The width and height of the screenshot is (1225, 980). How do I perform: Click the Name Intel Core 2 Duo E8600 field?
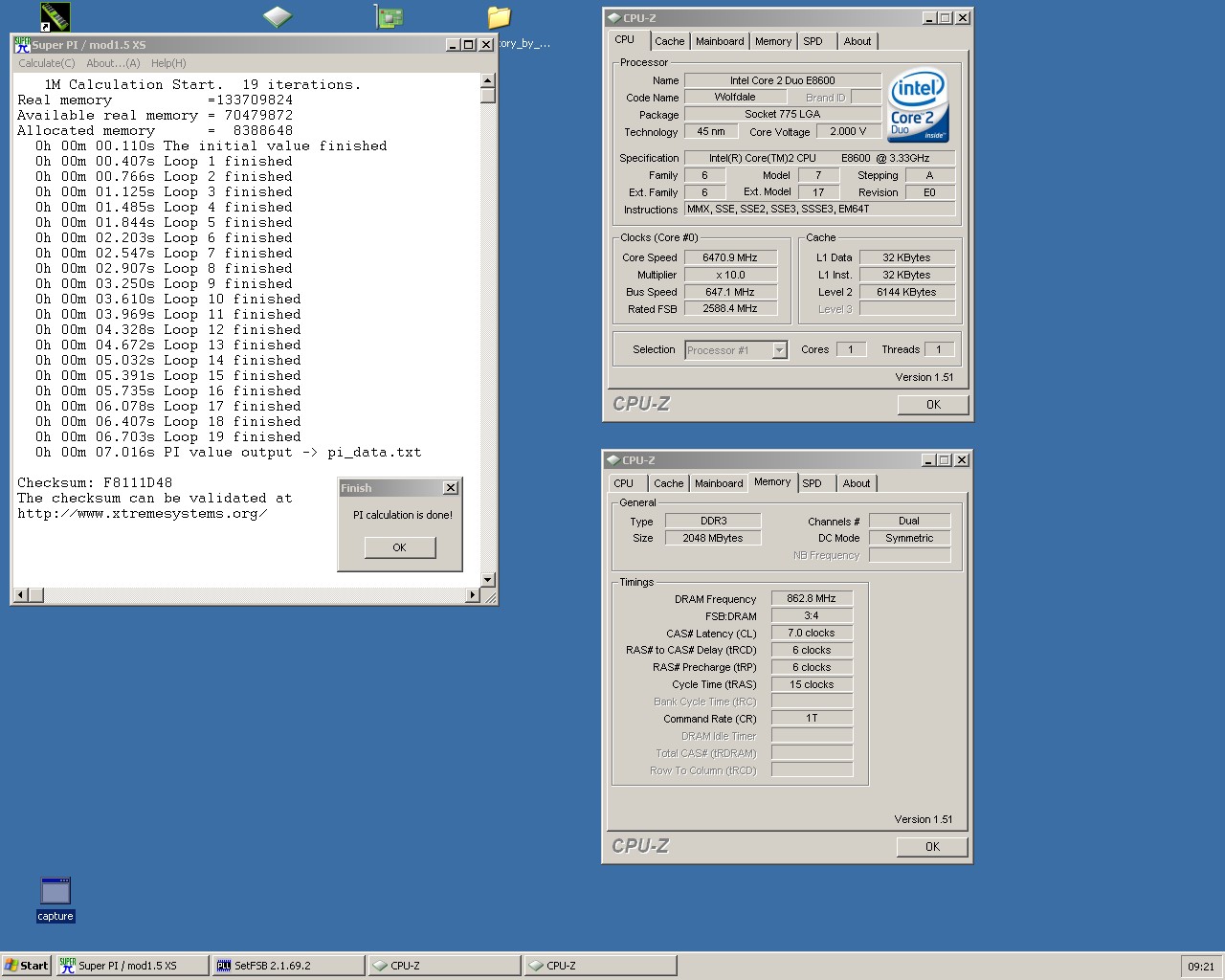[x=783, y=80]
